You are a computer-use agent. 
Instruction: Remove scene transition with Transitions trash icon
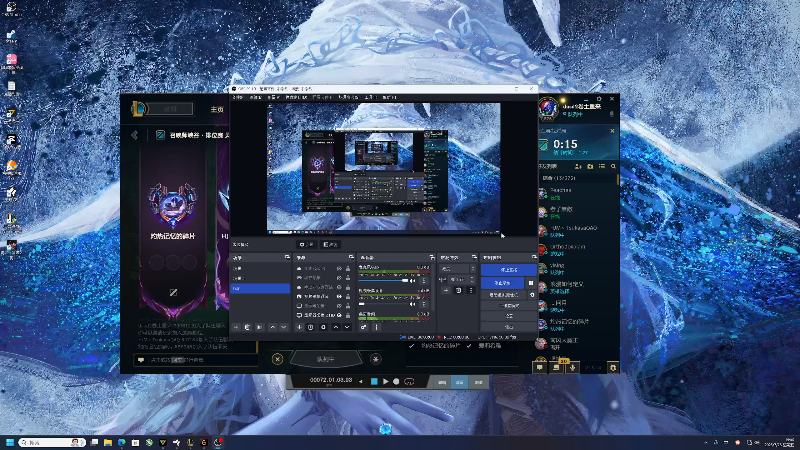[458, 290]
